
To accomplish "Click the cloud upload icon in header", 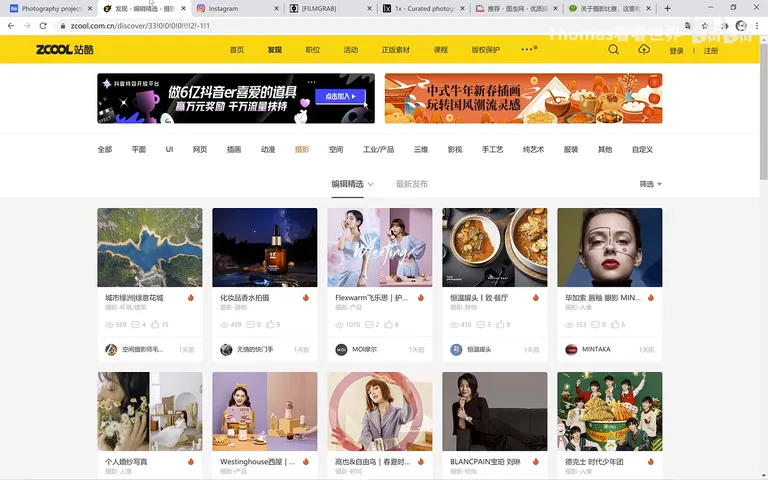I will click(644, 49).
